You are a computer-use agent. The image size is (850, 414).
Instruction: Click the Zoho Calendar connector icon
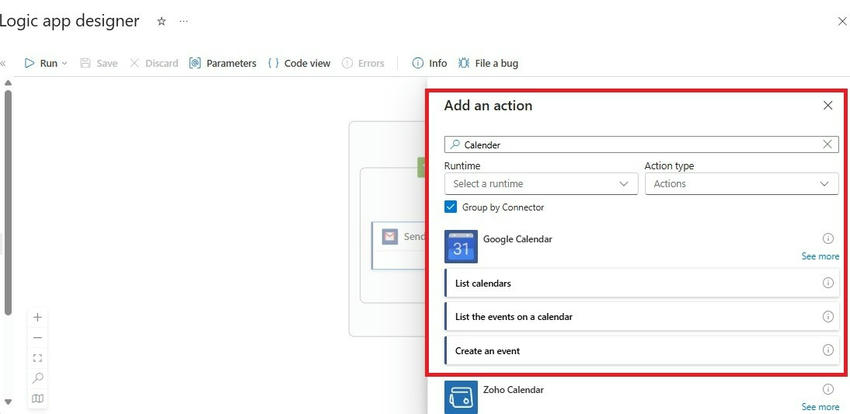point(461,397)
